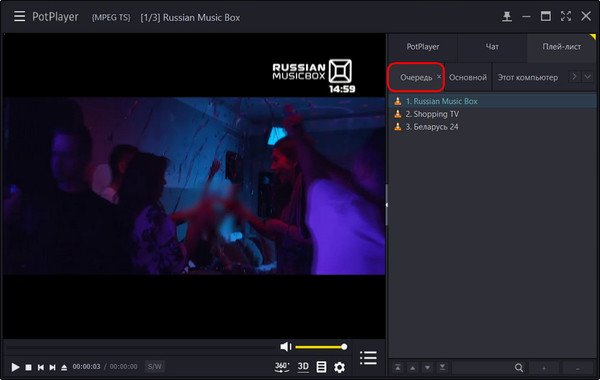600x380 pixels.
Task: Click the playlist search field
Action: click(x=483, y=368)
